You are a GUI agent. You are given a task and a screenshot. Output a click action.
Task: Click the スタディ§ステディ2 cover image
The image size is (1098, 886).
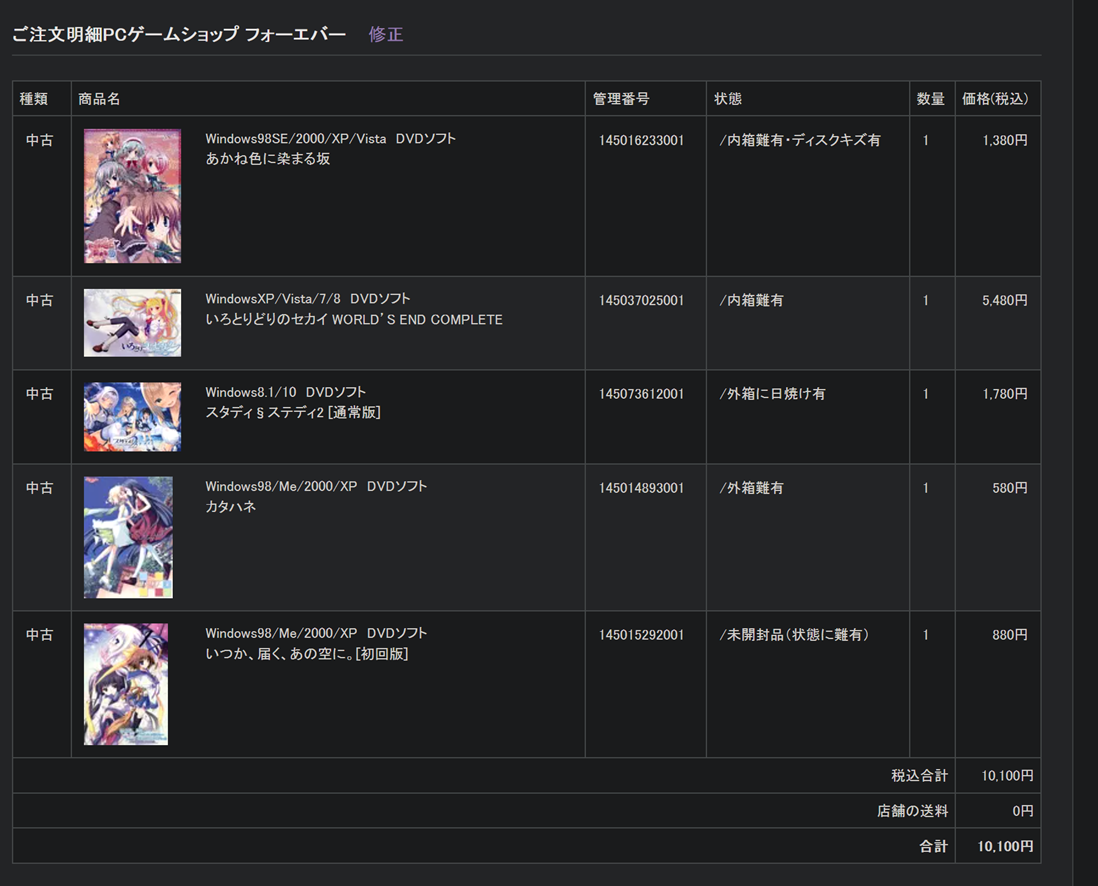click(x=132, y=417)
